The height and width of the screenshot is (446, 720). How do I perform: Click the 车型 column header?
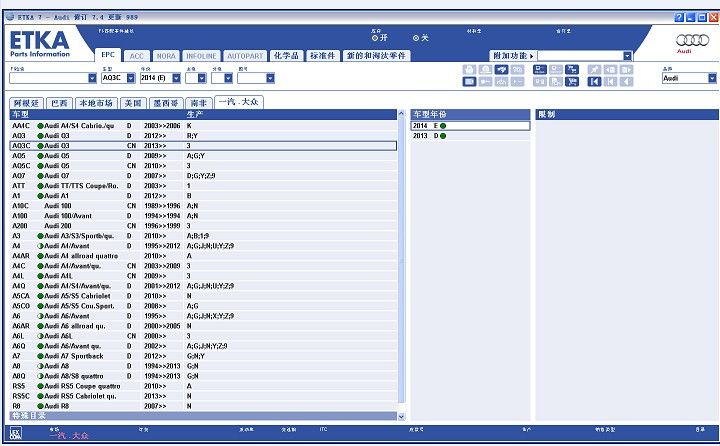[21, 114]
